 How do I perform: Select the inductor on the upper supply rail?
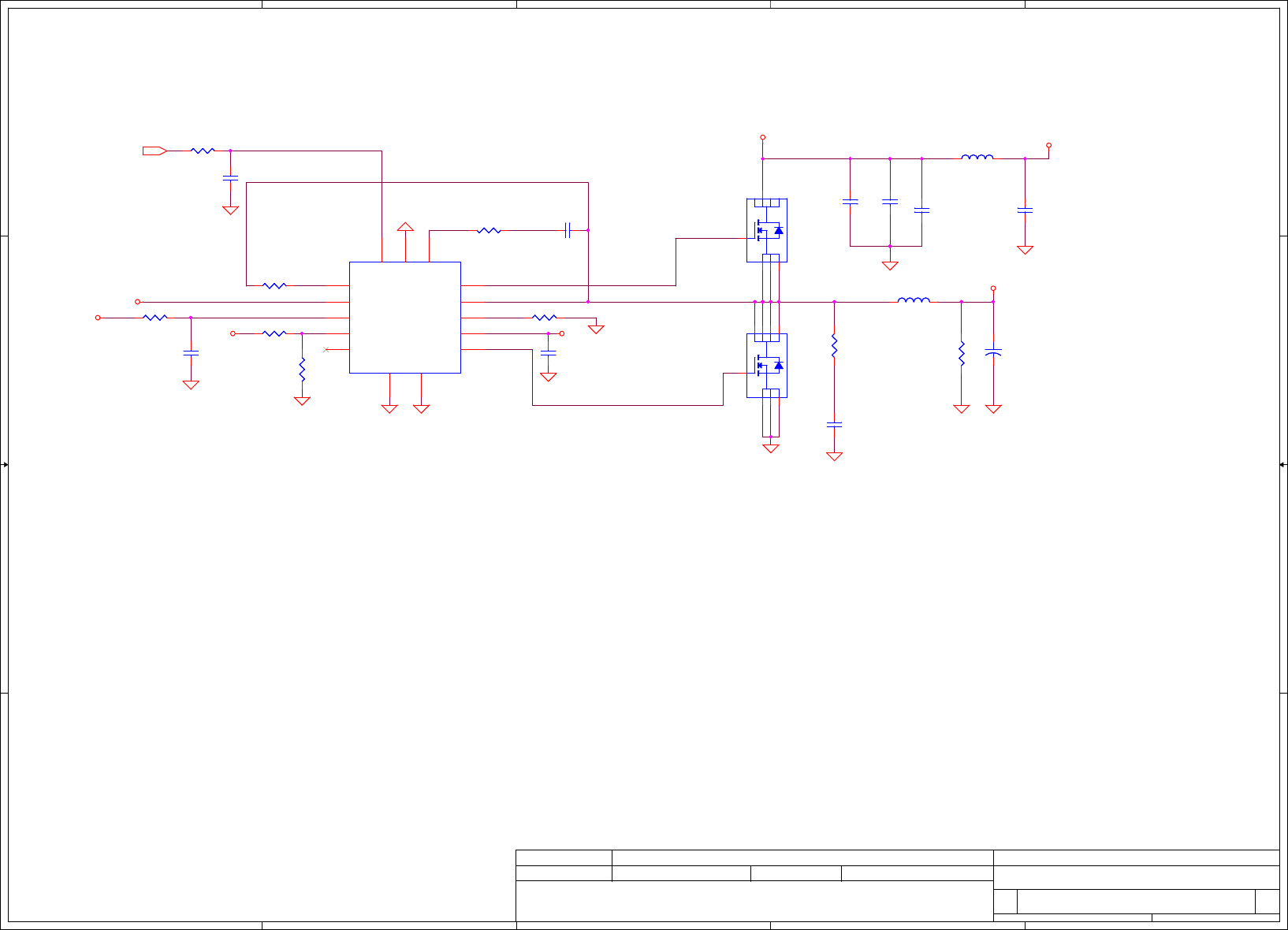tap(977, 157)
